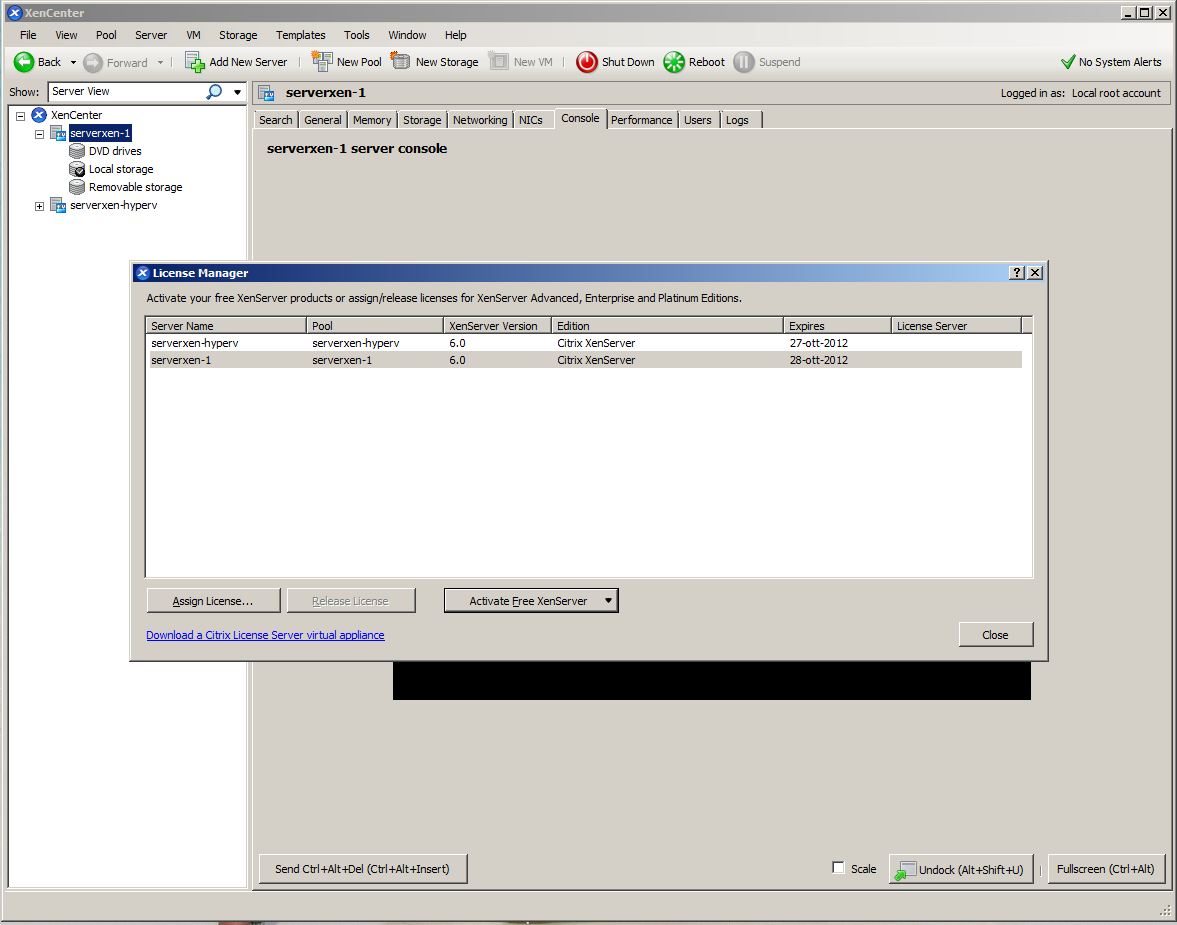
Task: Open the Server View dropdown arrow
Action: pos(237,92)
